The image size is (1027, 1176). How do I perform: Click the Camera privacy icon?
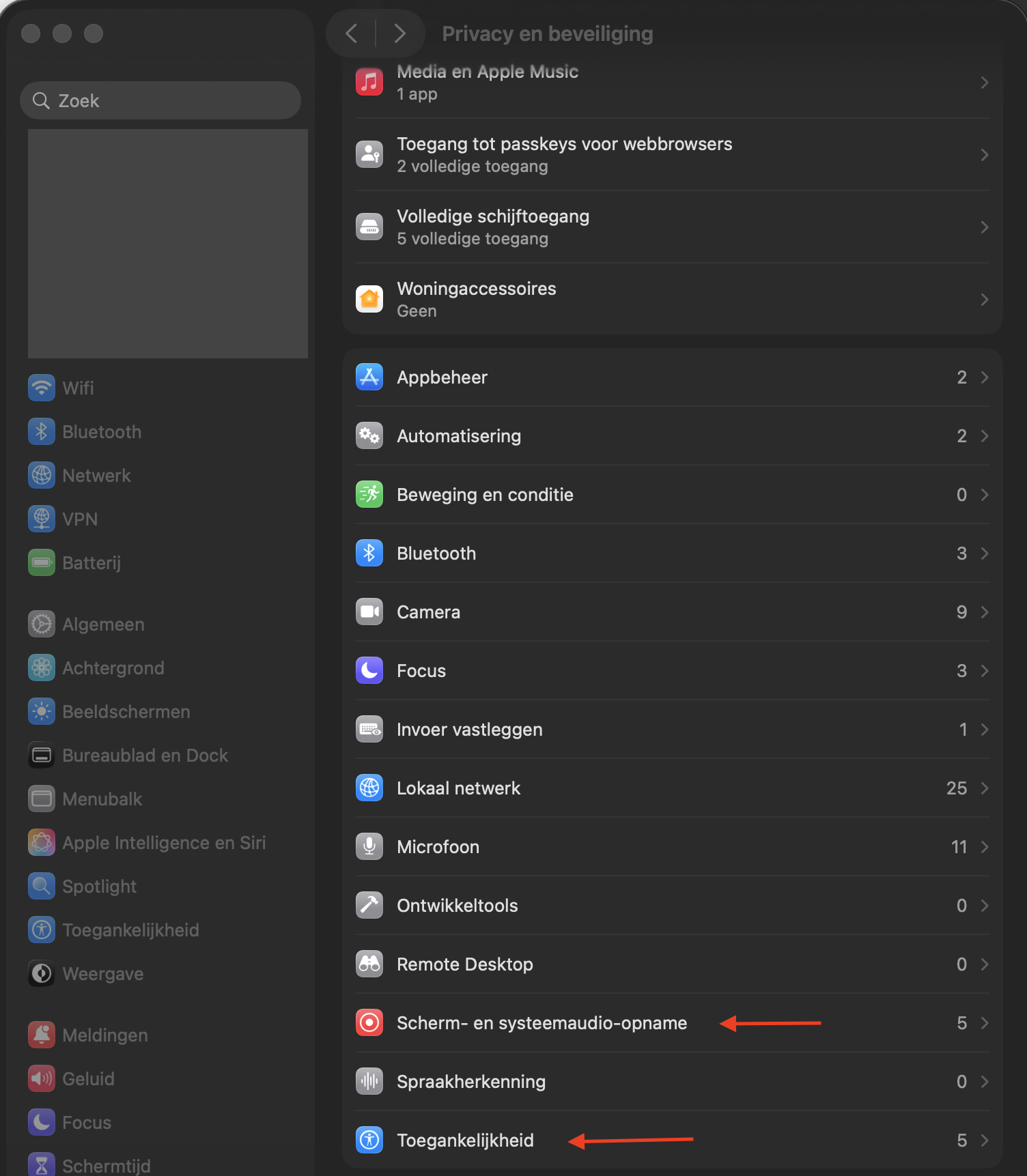tap(369, 612)
